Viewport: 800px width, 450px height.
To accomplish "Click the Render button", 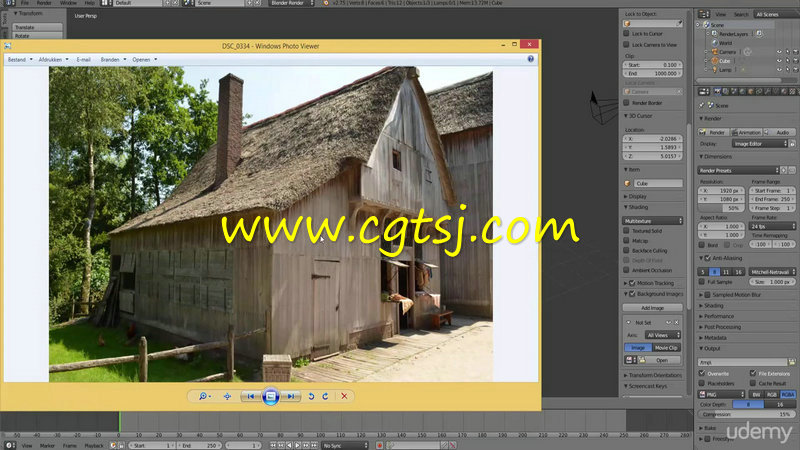I will [x=713, y=132].
